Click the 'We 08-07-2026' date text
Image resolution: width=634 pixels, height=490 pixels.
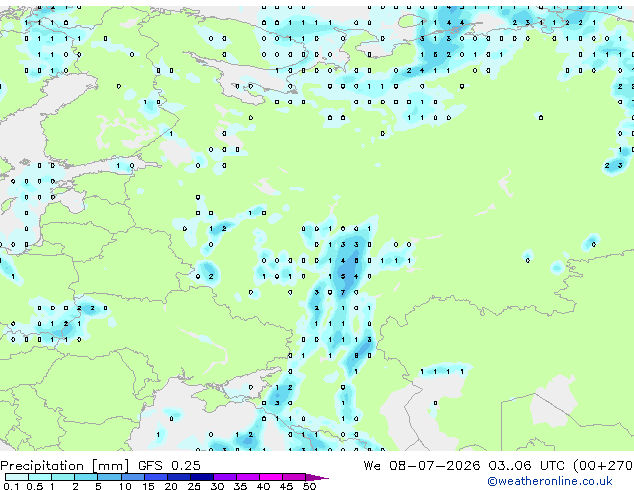pyautogui.click(x=422, y=465)
